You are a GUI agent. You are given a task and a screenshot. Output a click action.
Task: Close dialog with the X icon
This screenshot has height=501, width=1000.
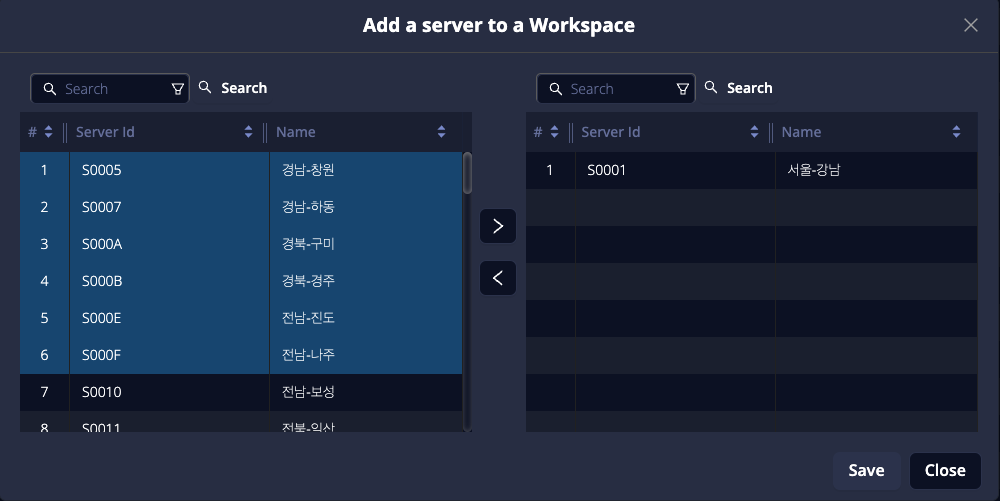coord(970,25)
